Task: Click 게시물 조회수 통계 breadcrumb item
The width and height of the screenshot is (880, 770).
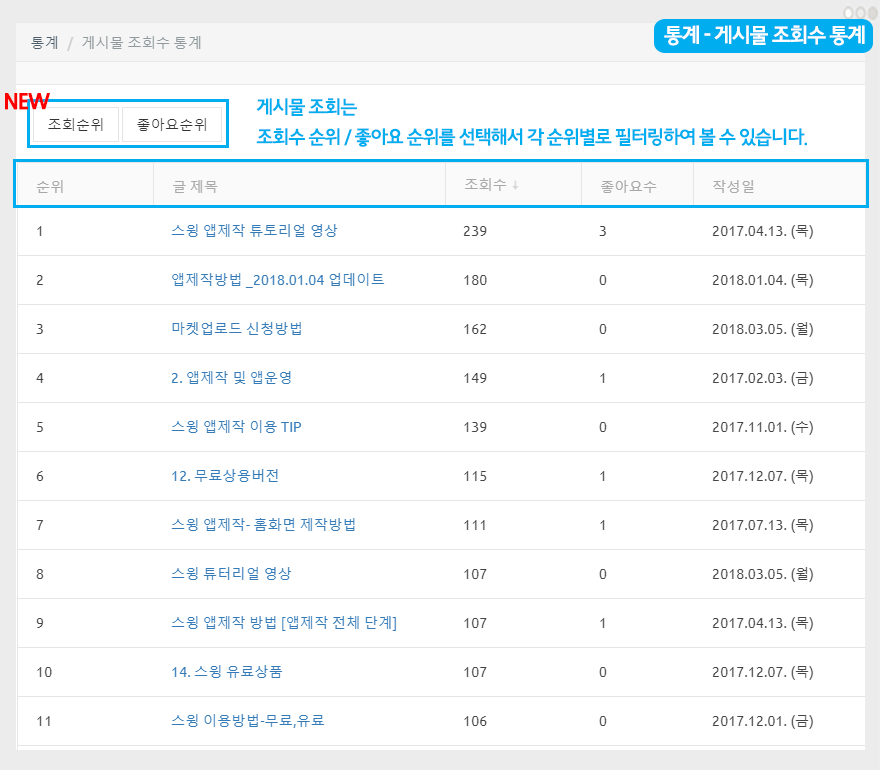Action: [141, 43]
